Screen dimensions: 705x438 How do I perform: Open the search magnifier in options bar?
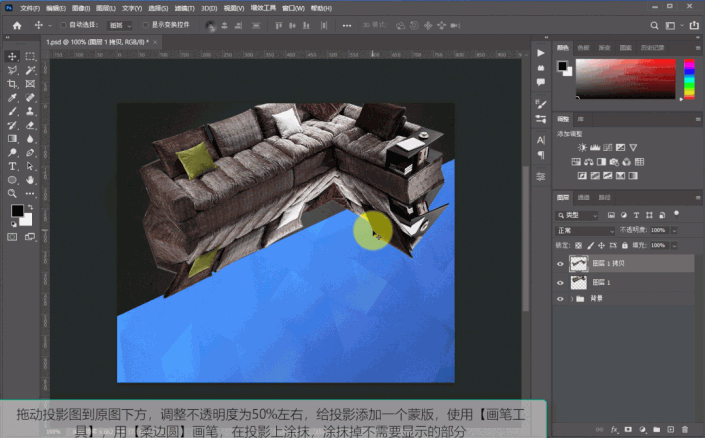pyautogui.click(x=654, y=26)
